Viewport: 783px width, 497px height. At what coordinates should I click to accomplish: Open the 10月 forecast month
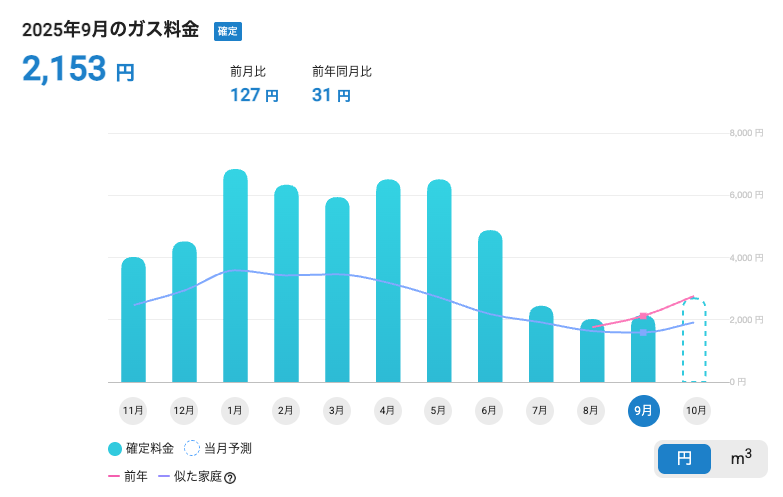pyautogui.click(x=694, y=410)
